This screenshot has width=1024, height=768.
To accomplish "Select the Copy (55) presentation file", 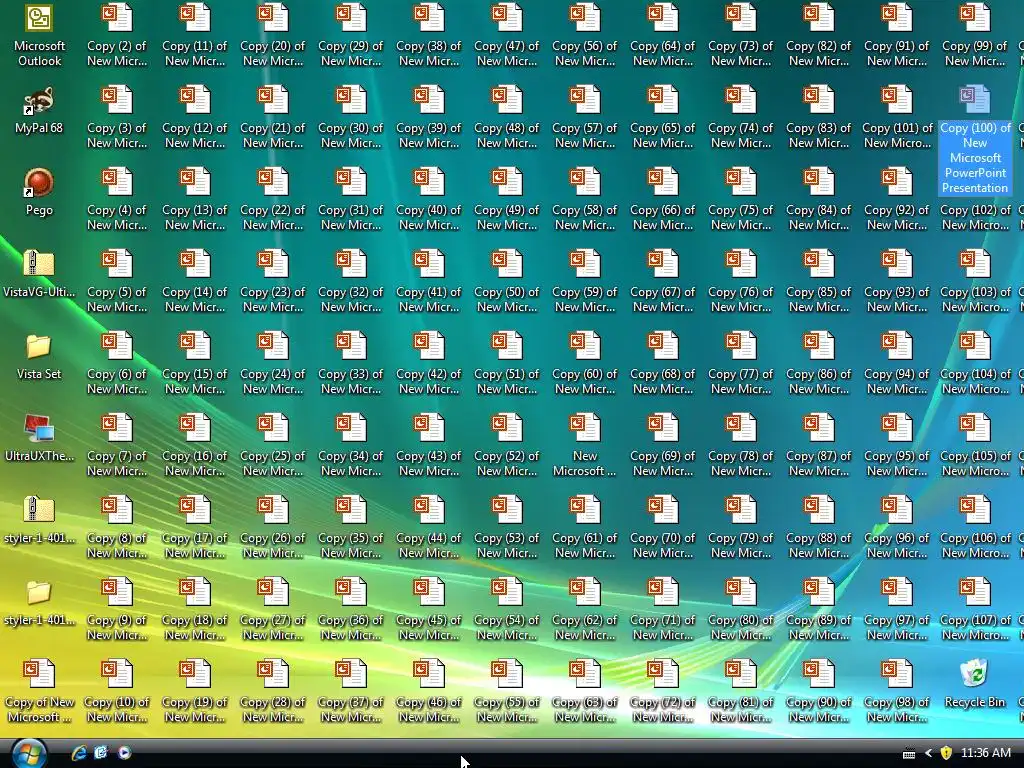I will click(507, 692).
